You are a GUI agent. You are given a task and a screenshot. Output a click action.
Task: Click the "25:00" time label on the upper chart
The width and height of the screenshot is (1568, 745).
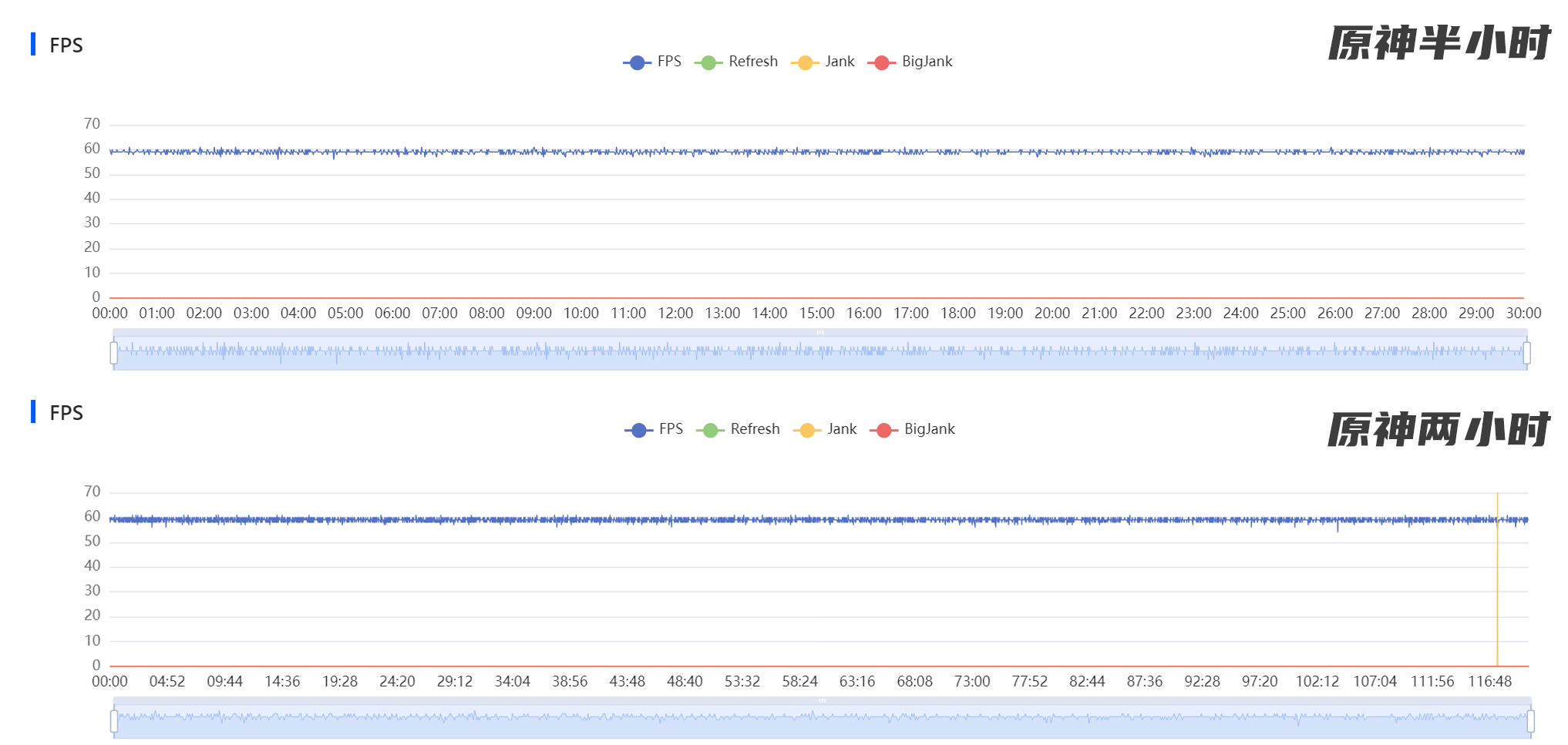click(1288, 314)
